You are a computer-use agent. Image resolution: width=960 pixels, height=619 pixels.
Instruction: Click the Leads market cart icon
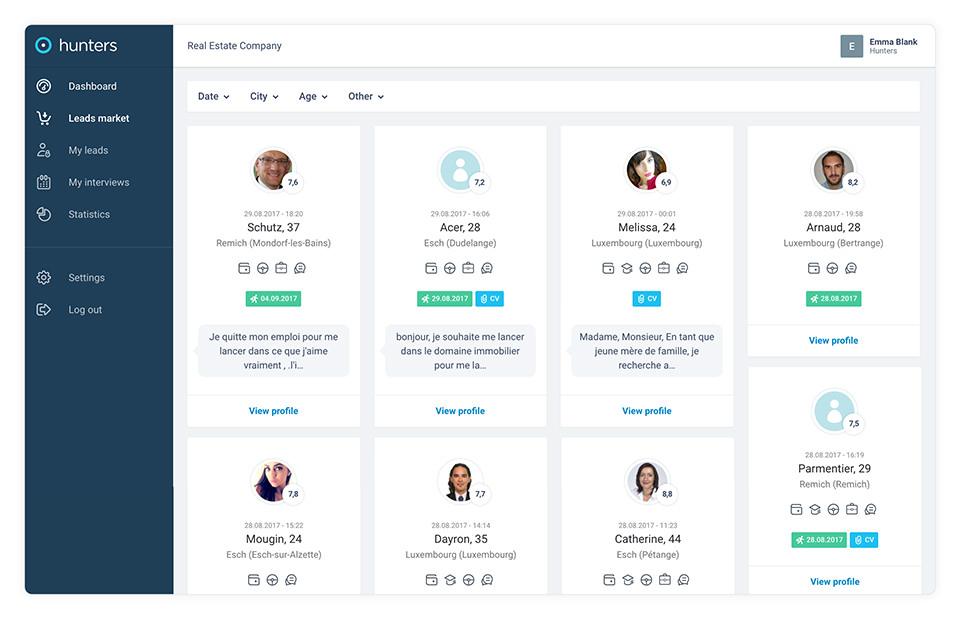44,118
